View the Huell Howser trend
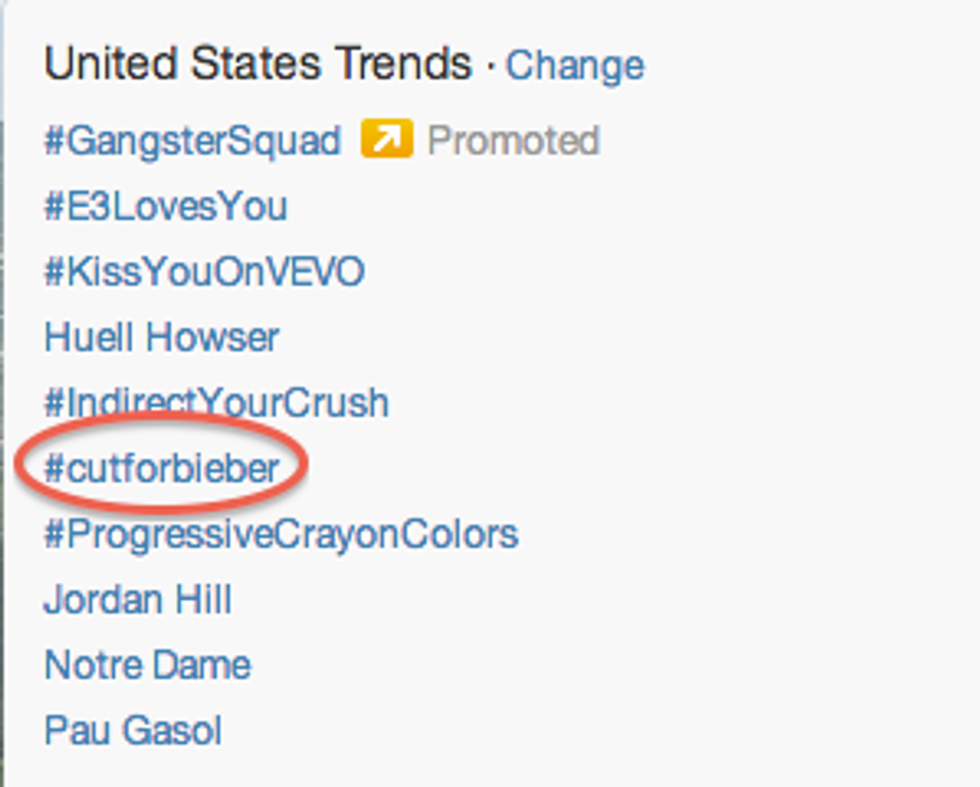The image size is (980, 787). 161,337
